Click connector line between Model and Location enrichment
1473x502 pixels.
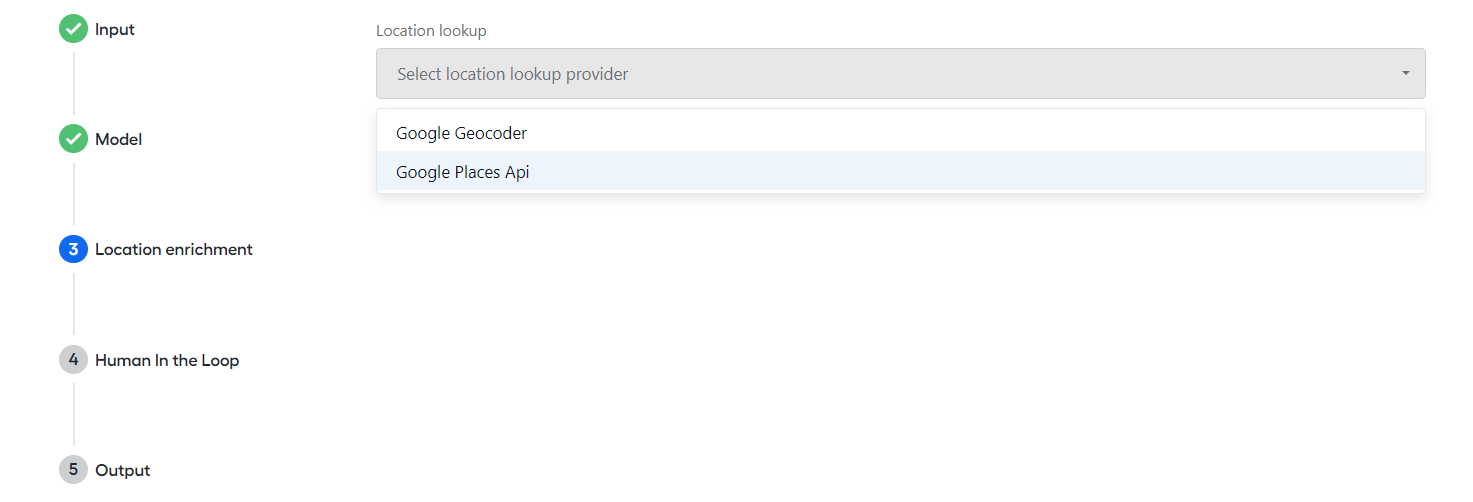(73, 194)
